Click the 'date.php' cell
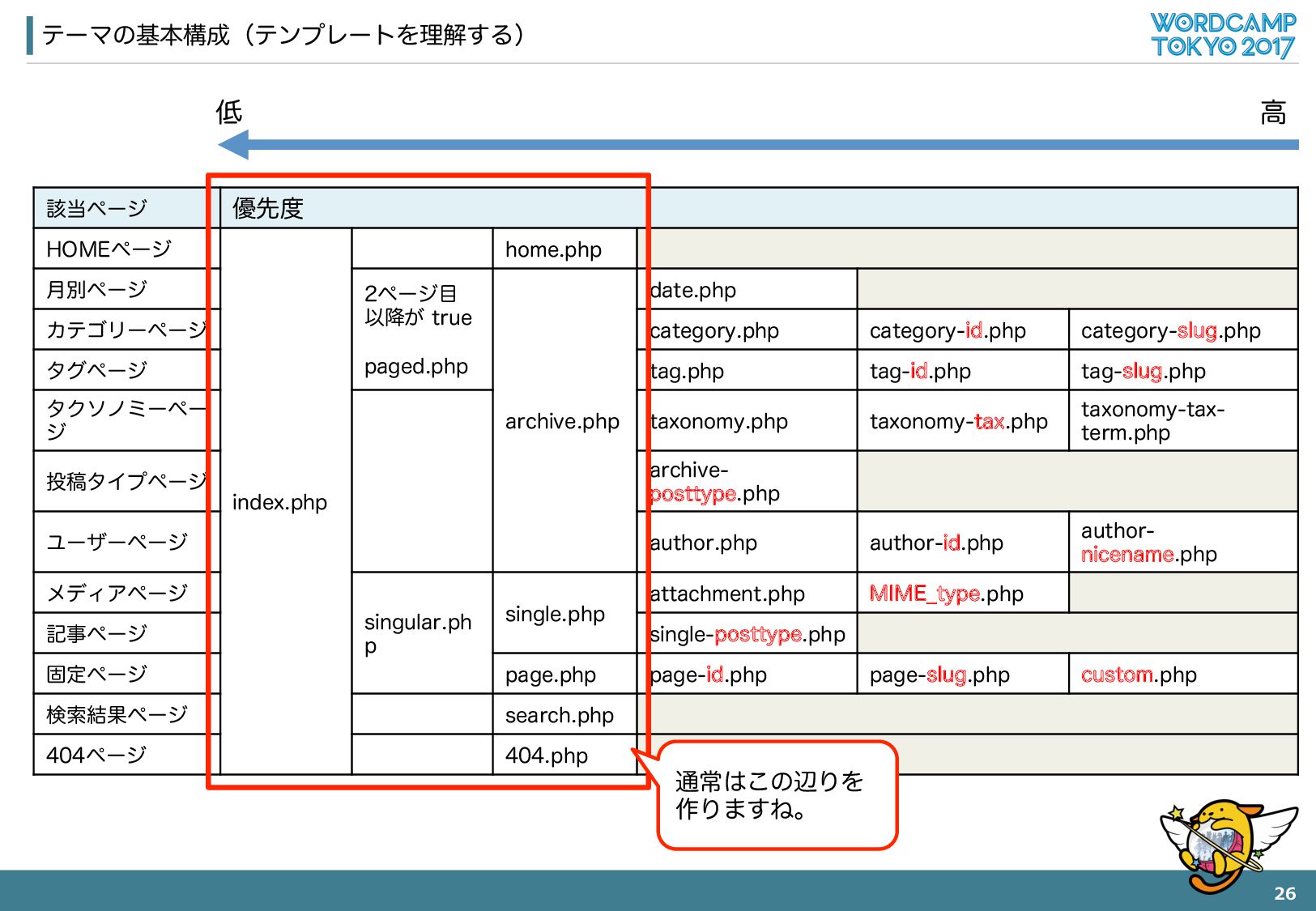The image size is (1316, 911). (x=747, y=289)
